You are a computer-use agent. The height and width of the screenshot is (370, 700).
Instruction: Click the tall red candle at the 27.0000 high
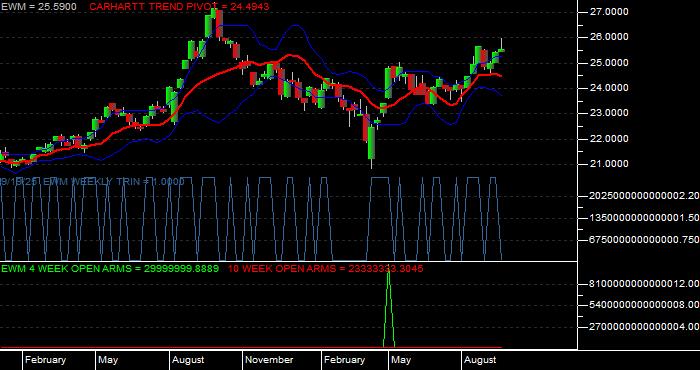219,23
